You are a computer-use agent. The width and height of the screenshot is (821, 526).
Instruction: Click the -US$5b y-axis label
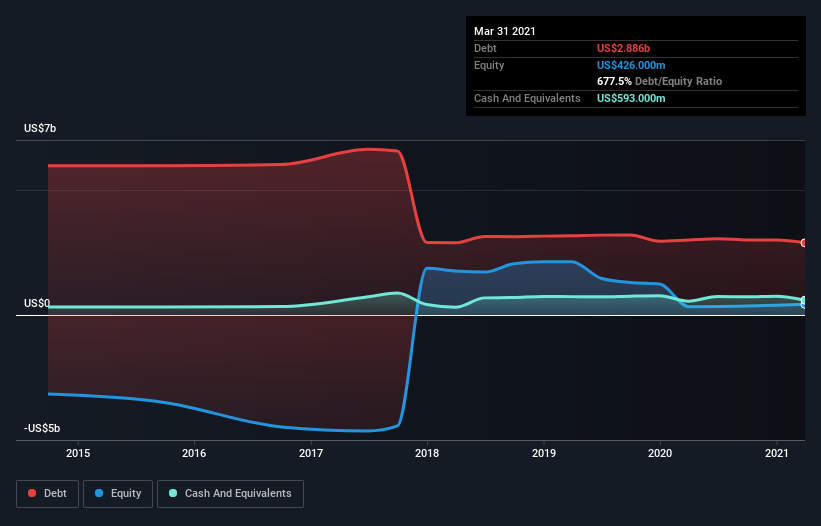(42, 429)
